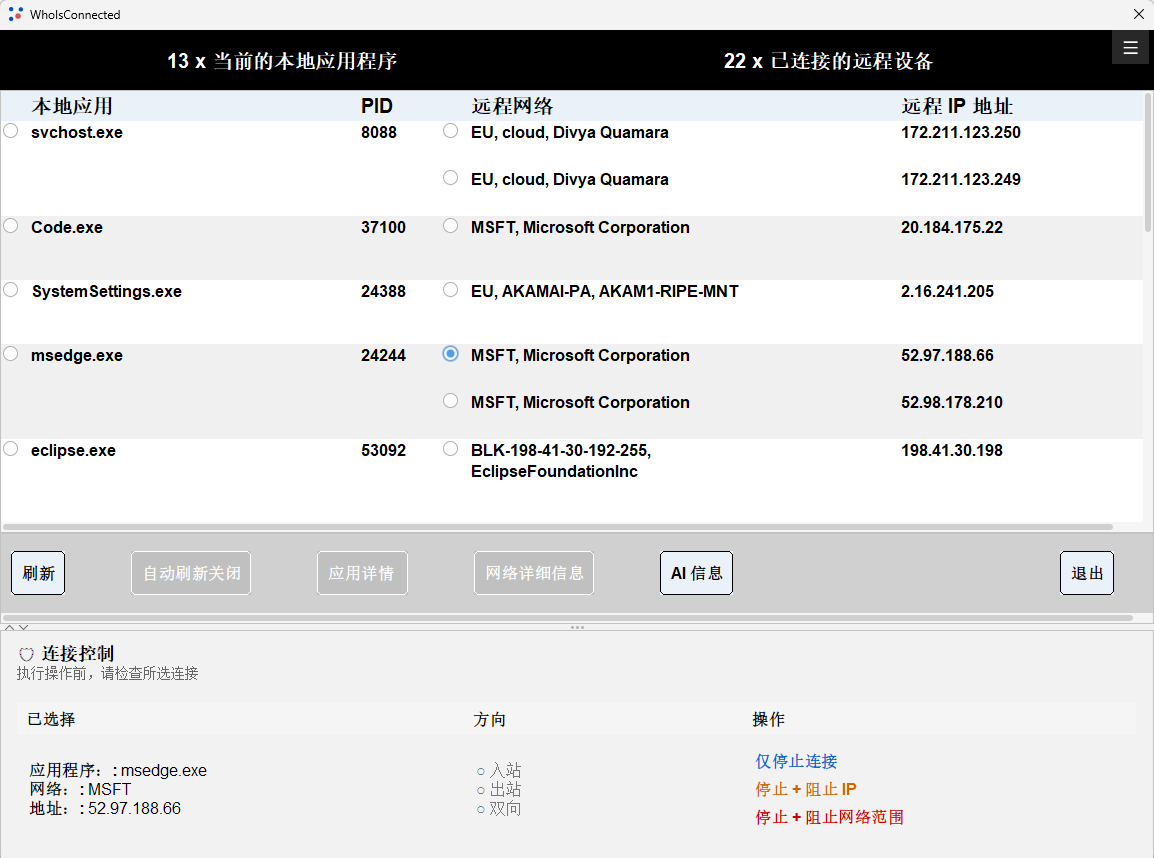1154x858 pixels.
Task: Choose the 出站 direction option
Action: [x=498, y=790]
